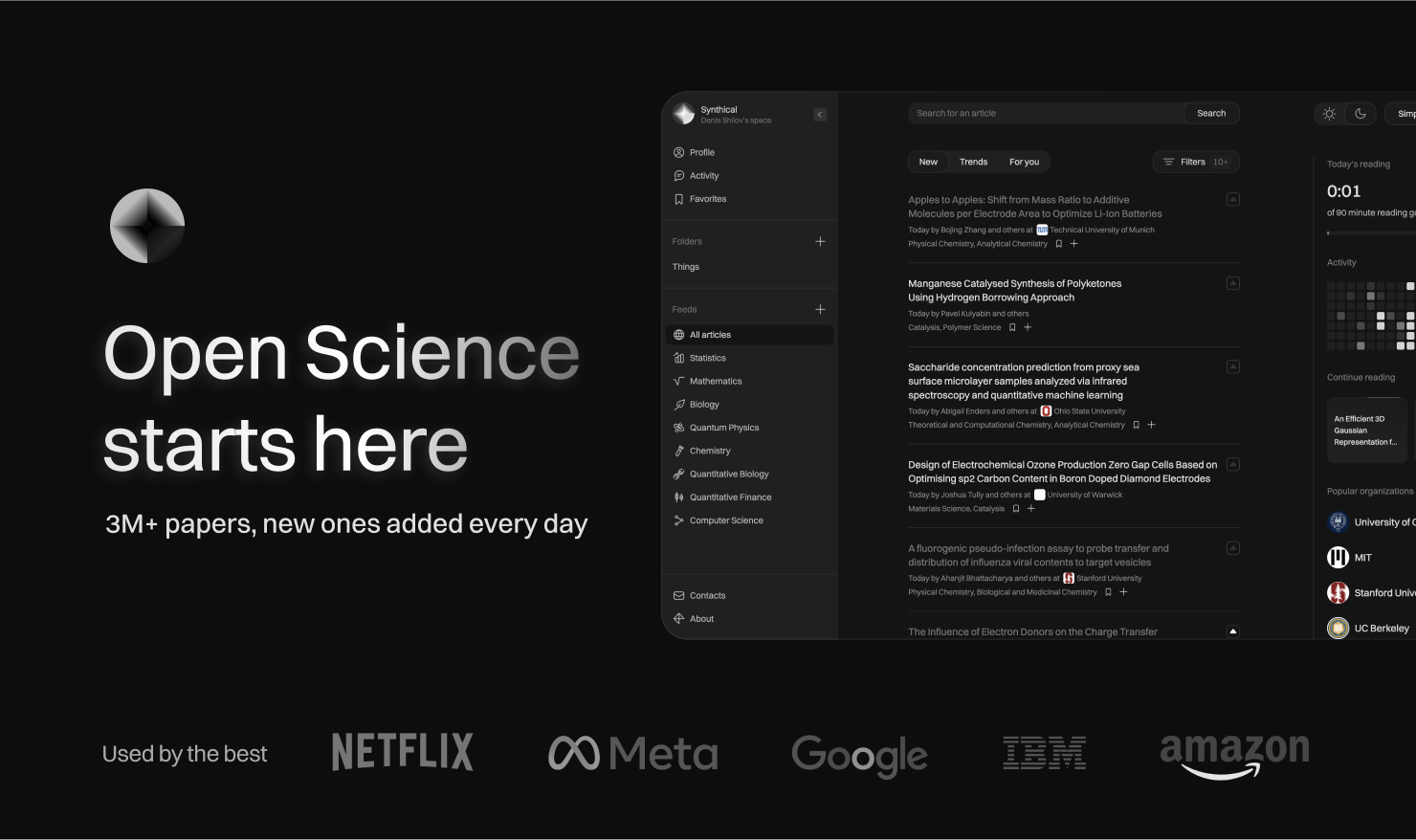
Task: Add Manganese Catalysed article to folder
Action: point(1028,327)
